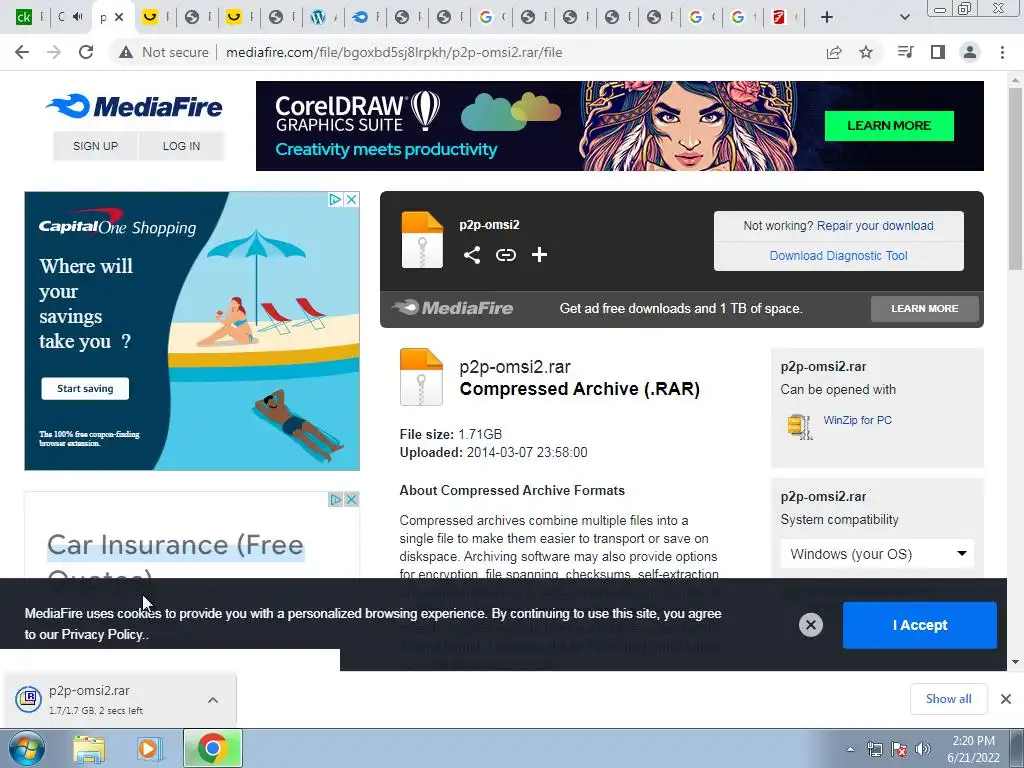Launch Windows Media Player from taskbar
Viewport: 1024px width, 768px height.
click(150, 749)
